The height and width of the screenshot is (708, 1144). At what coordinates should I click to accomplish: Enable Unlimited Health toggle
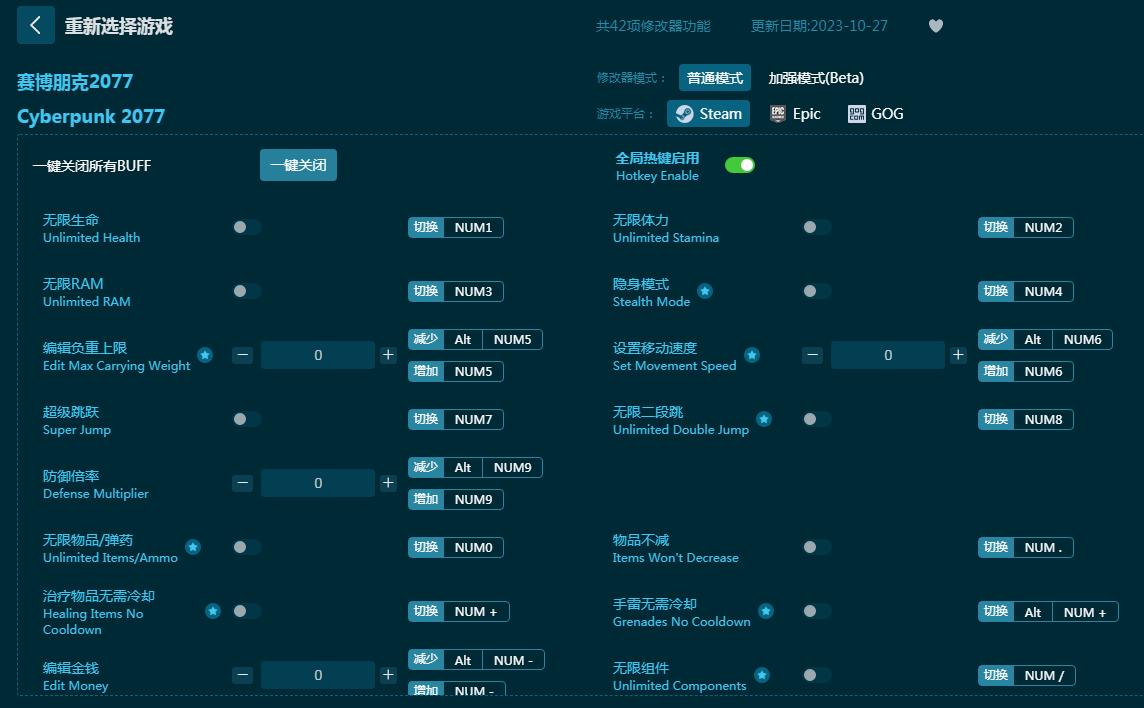tap(247, 227)
